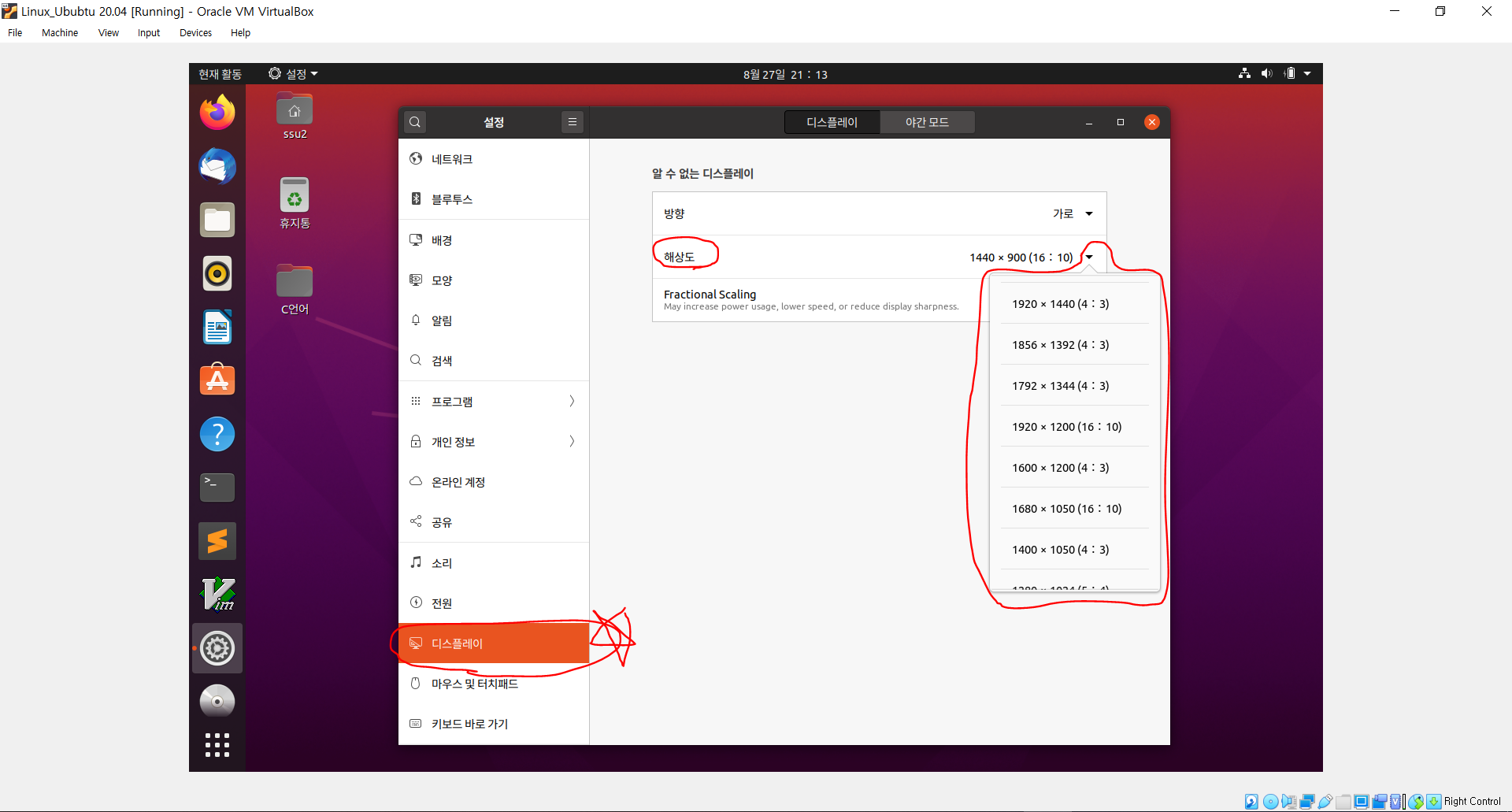Open Firefox from the Ubuntu dock

click(217, 113)
